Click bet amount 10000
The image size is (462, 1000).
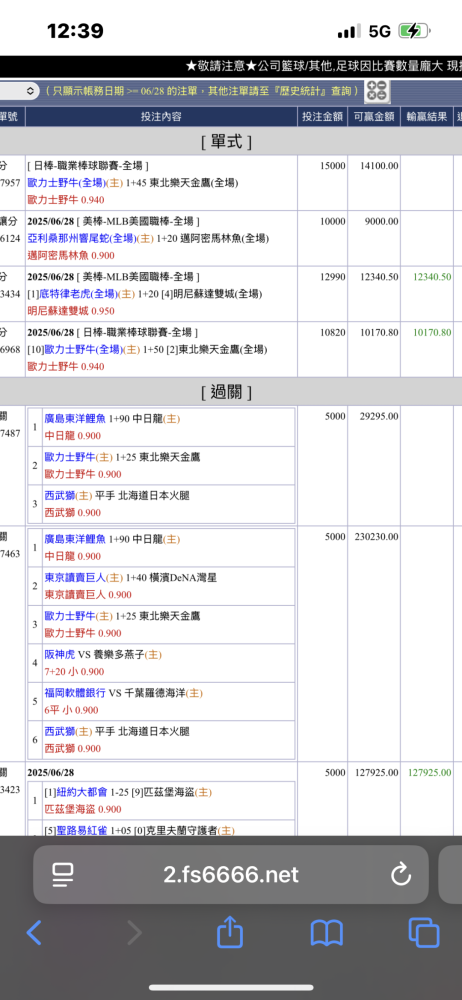click(333, 221)
